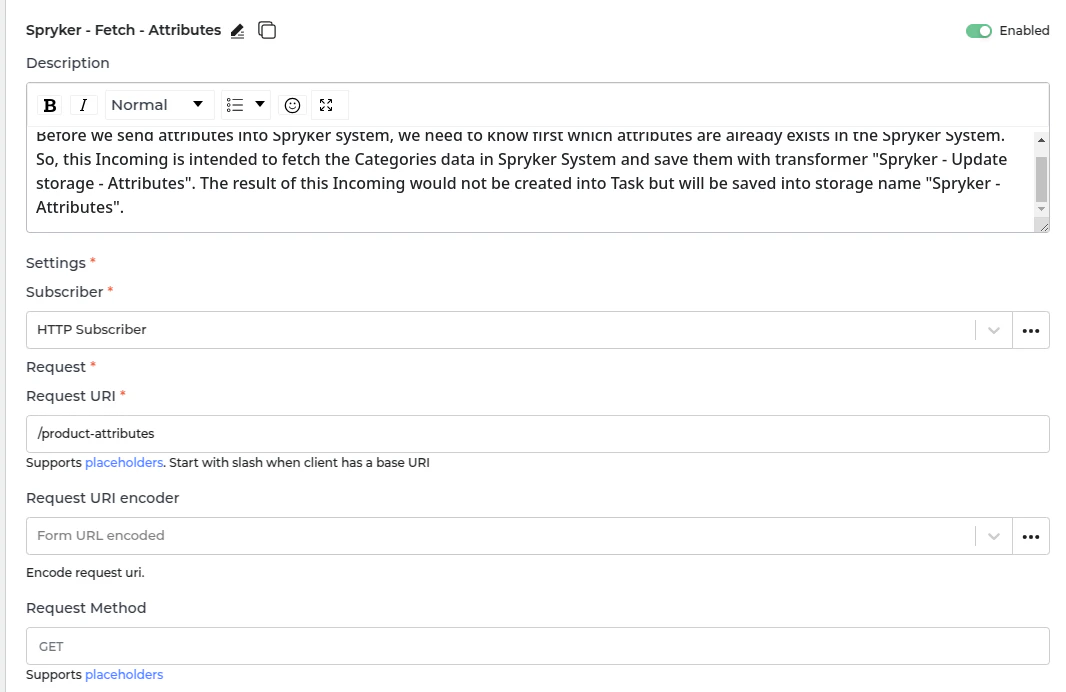Edit the Spryker - Fetch - Attributes title
Image resolution: width=1066 pixels, height=692 pixels.
tap(237, 31)
